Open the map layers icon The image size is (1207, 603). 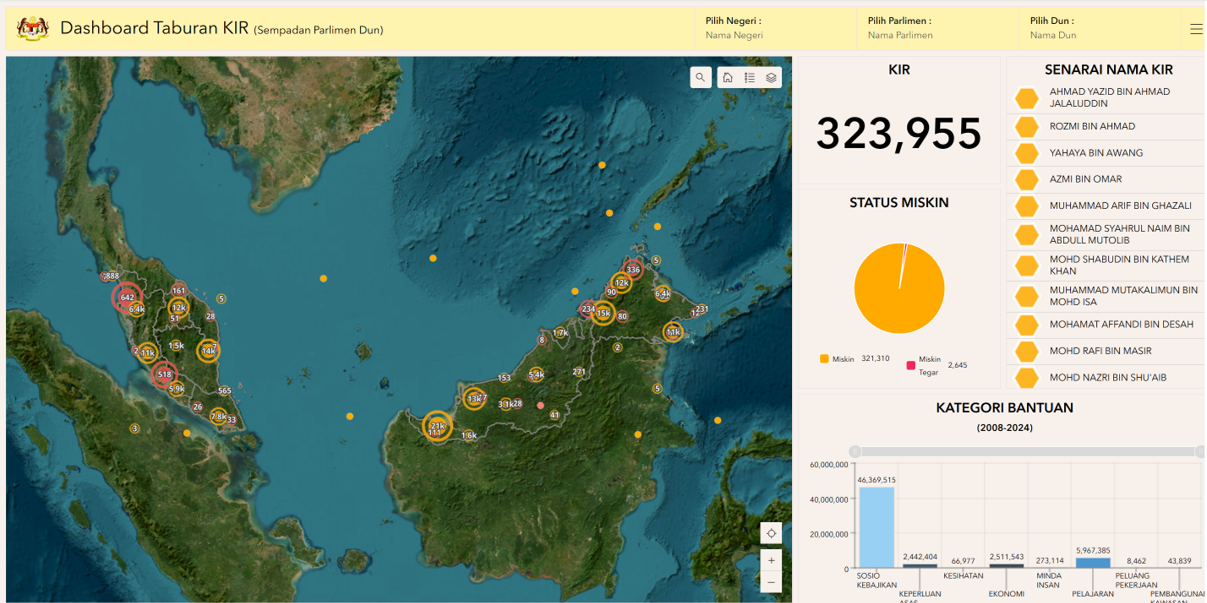click(x=771, y=77)
